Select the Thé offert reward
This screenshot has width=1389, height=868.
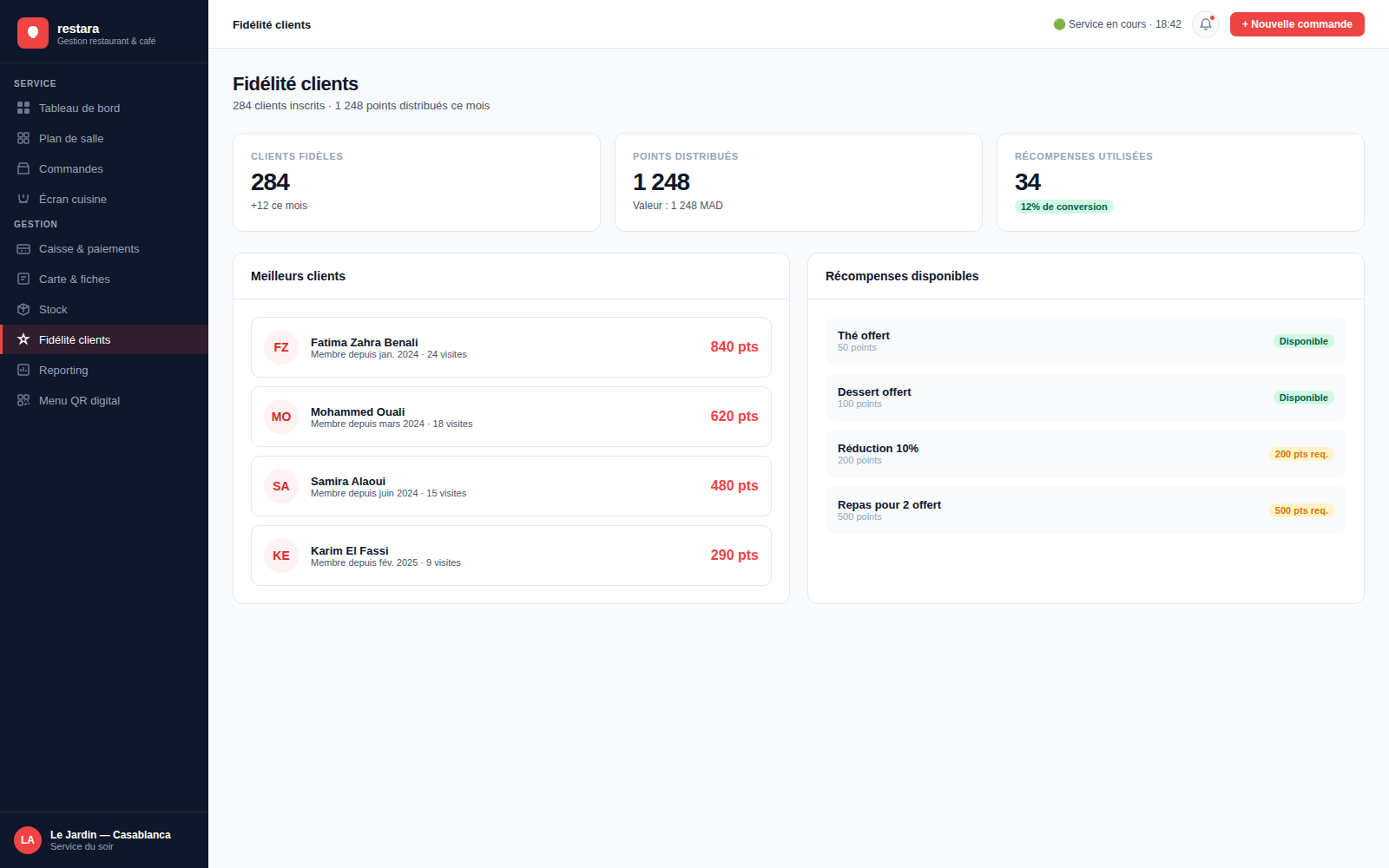coord(1086,340)
